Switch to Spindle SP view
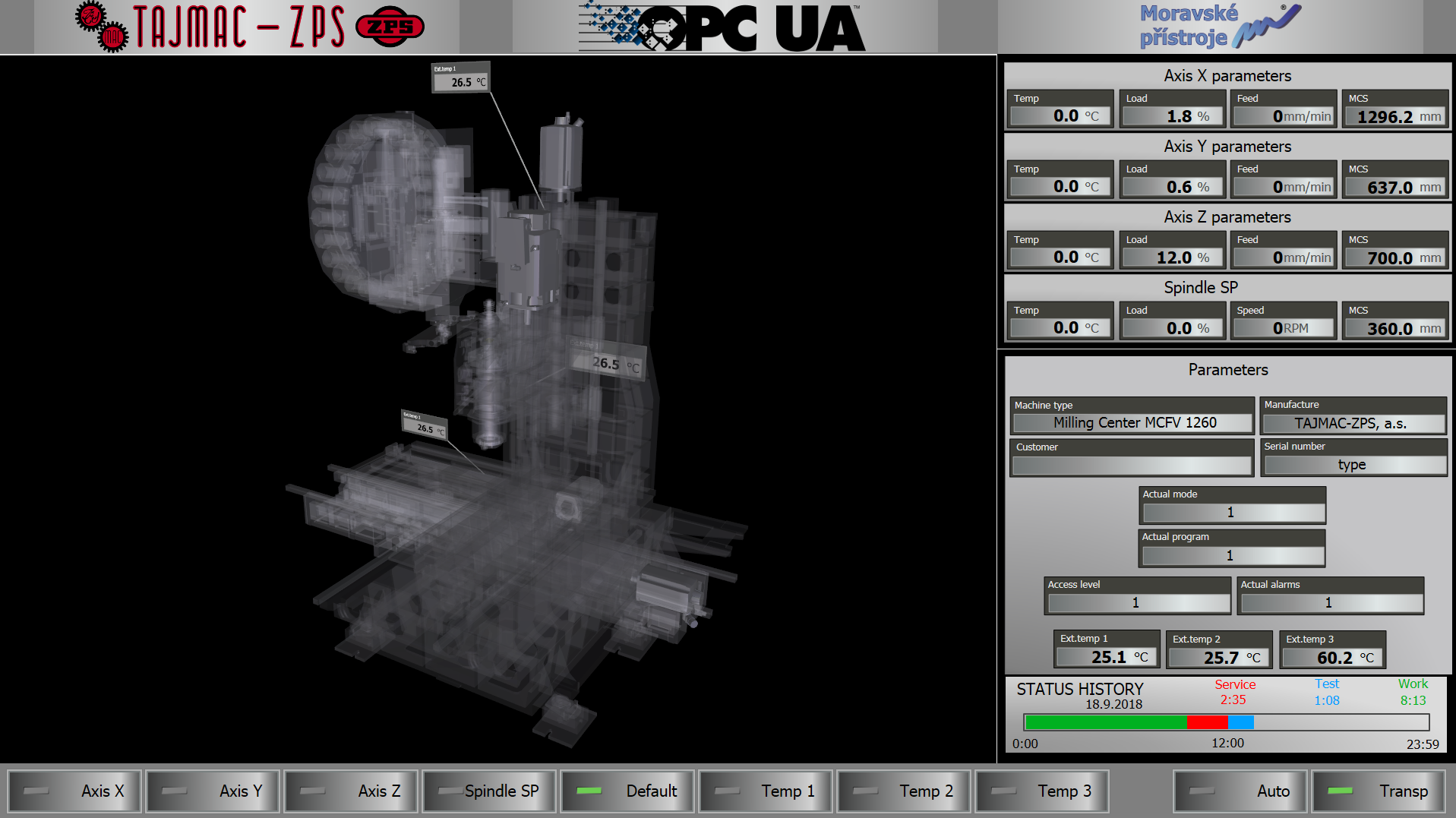This screenshot has width=1456, height=818. 489,791
